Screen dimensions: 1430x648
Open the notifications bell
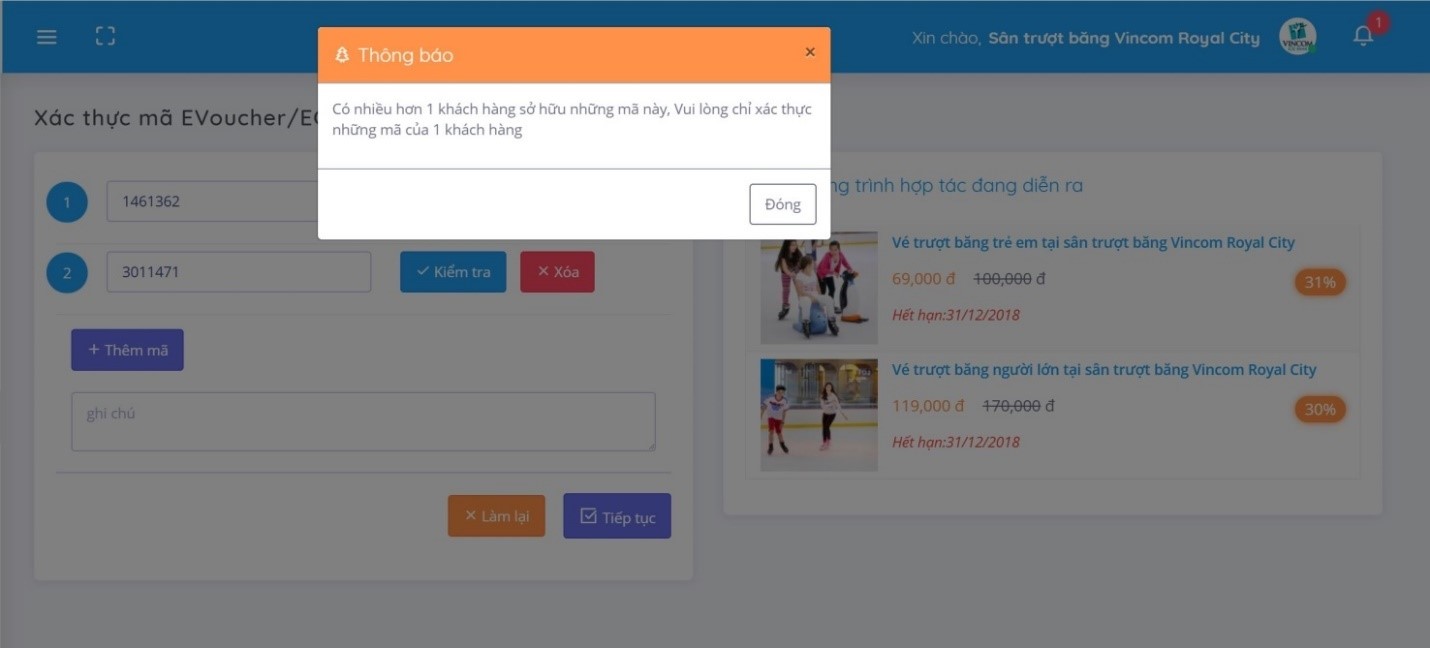1363,36
